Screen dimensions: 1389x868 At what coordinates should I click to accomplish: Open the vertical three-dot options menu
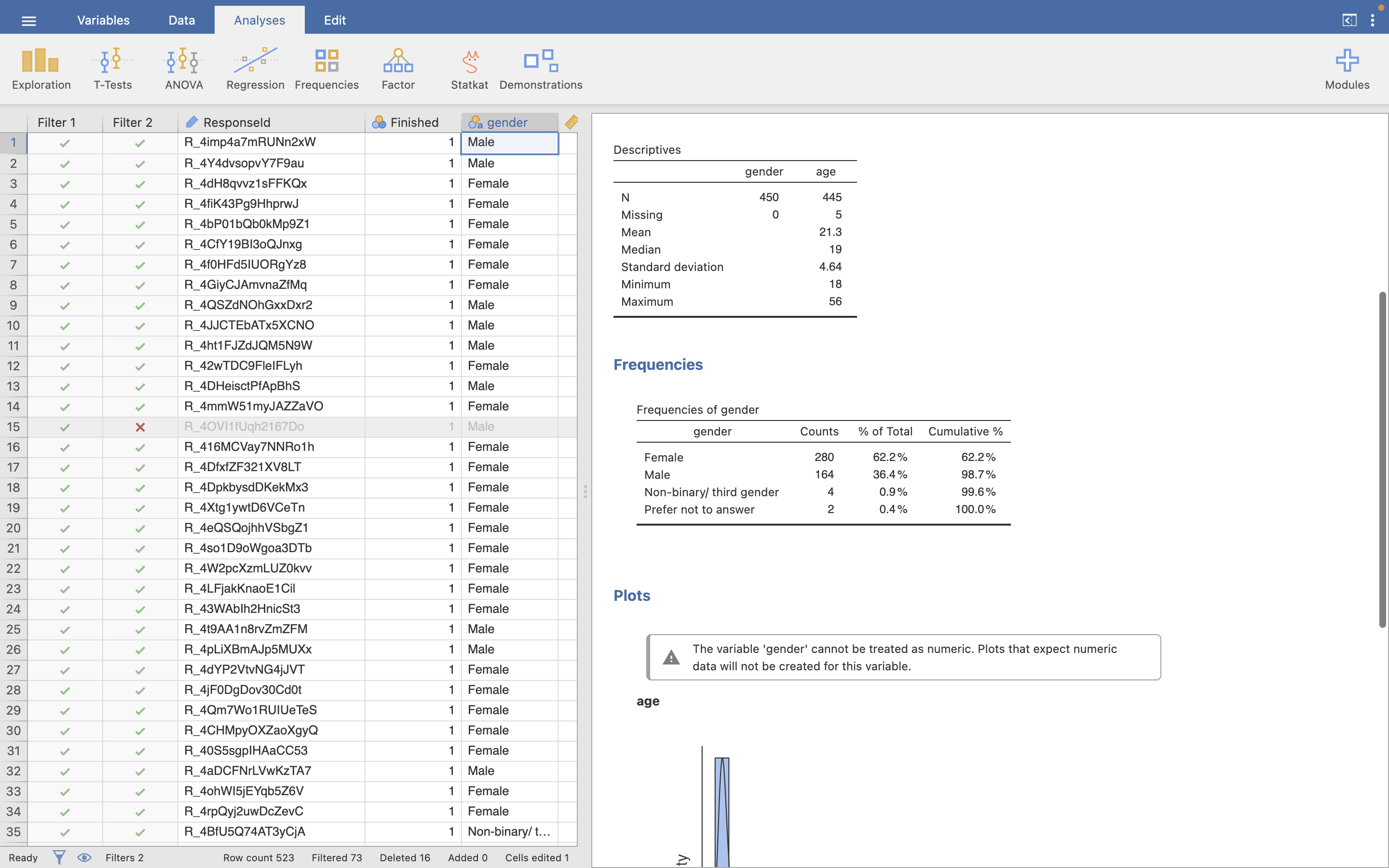1372,21
